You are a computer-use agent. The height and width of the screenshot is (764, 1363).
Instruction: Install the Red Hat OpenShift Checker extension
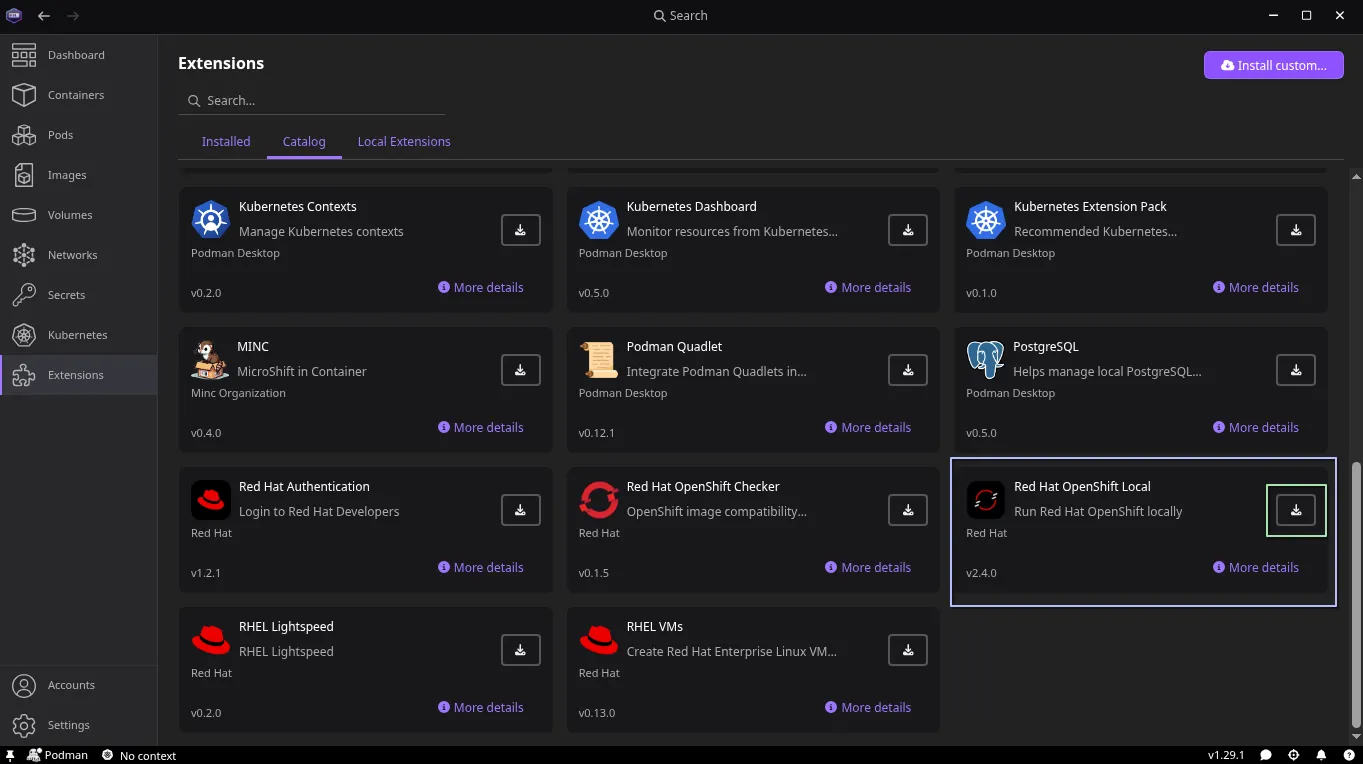point(908,510)
